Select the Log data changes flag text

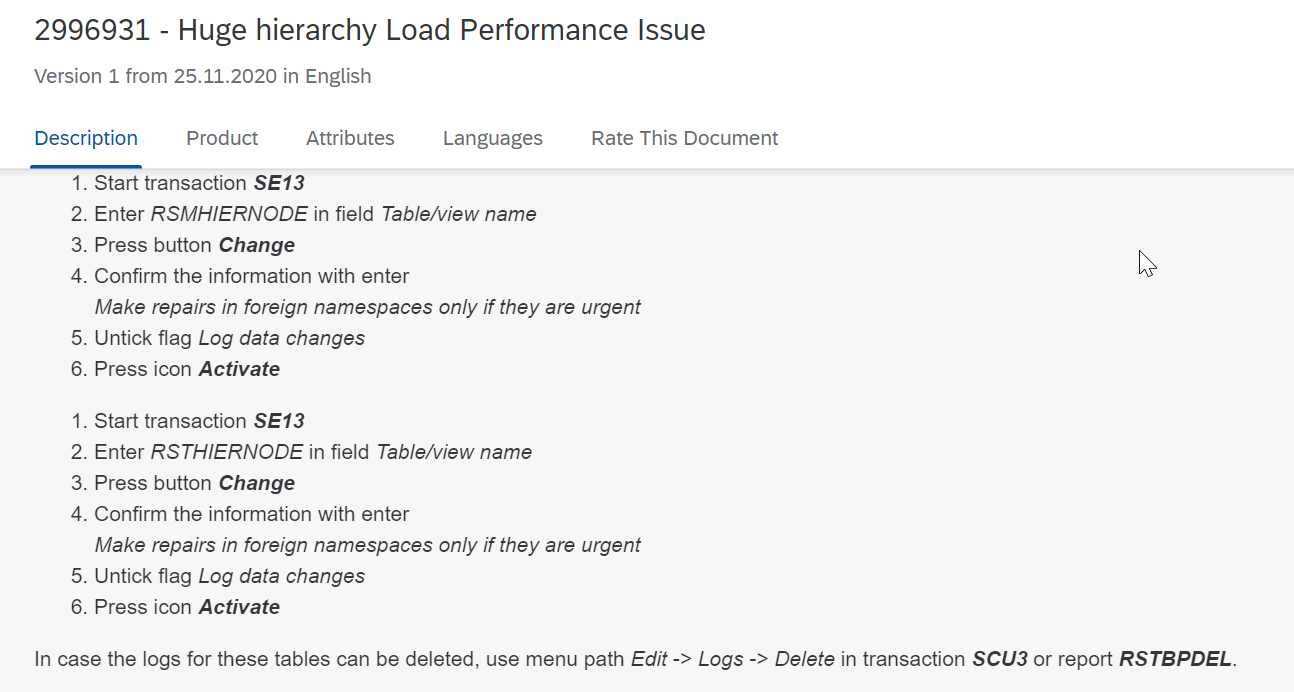coord(281,338)
